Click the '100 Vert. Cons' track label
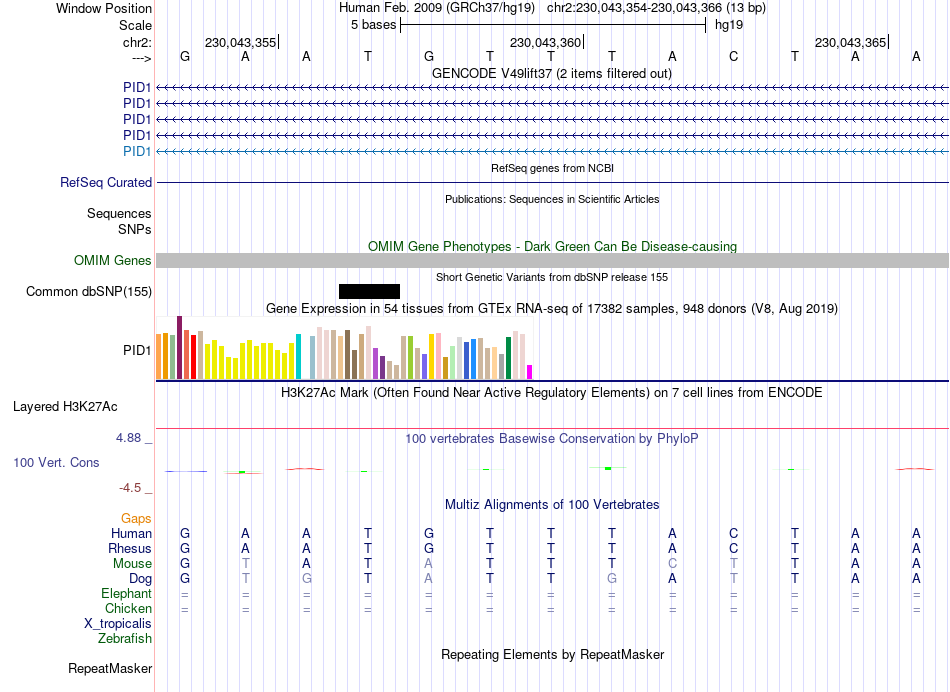 coord(56,462)
